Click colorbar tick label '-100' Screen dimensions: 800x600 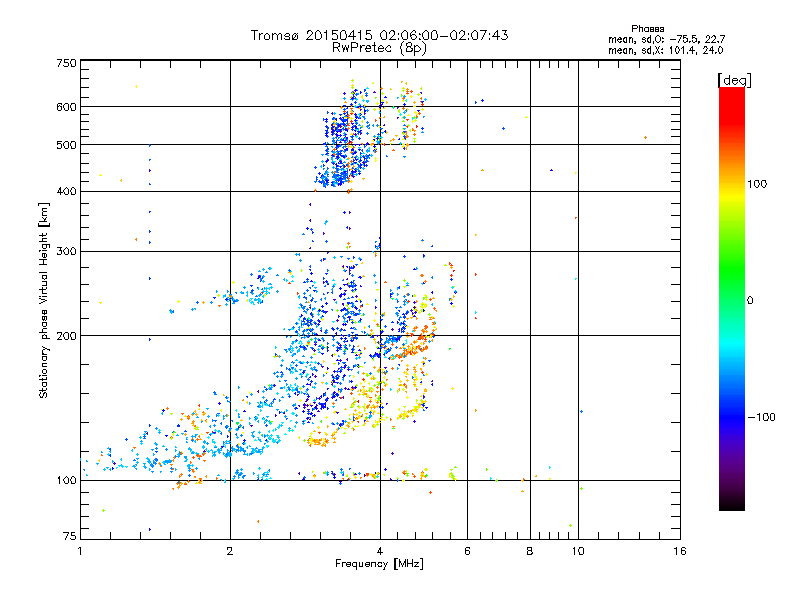pyautogui.click(x=761, y=417)
